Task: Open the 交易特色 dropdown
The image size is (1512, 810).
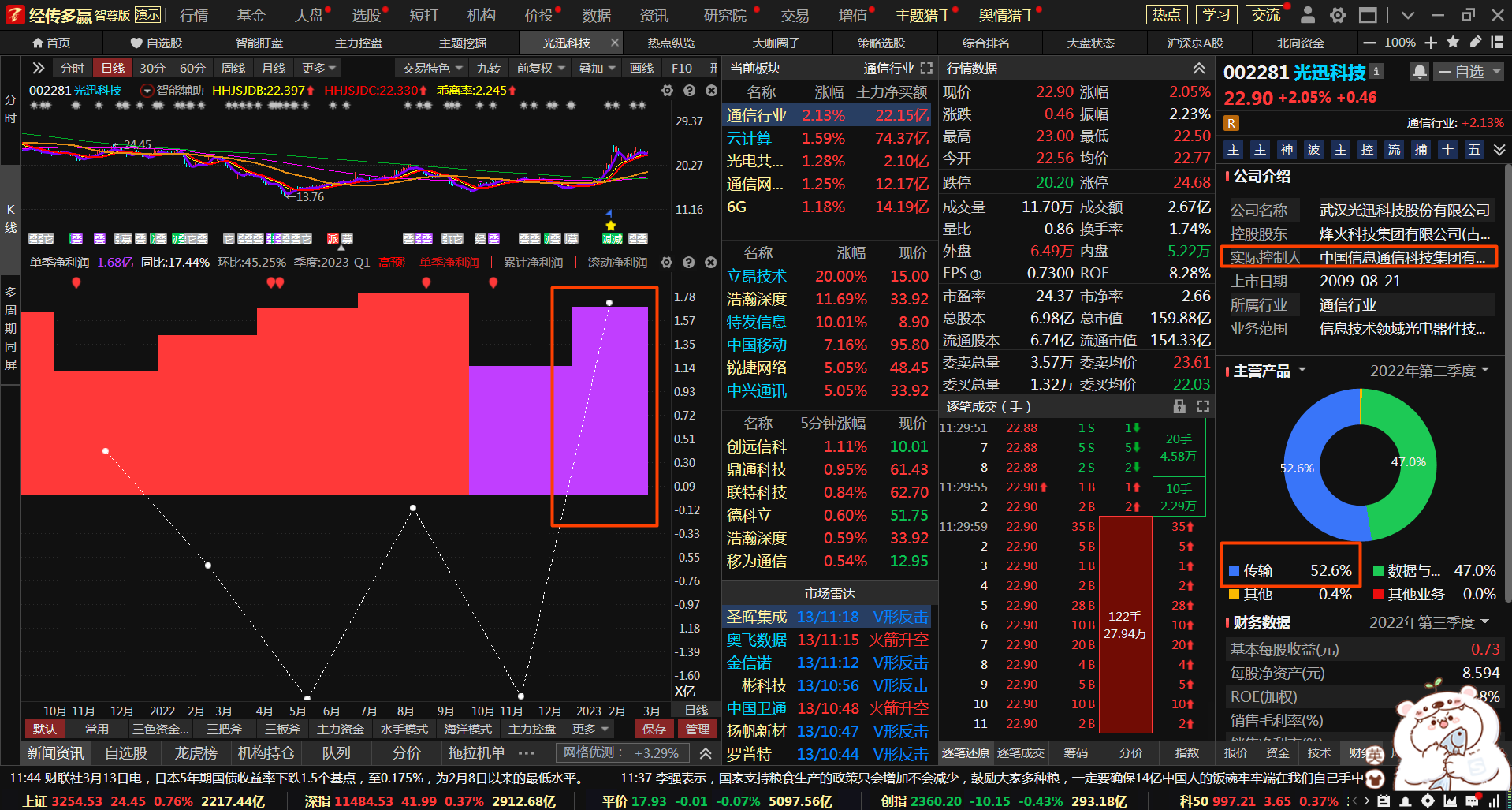Action: pyautogui.click(x=432, y=69)
